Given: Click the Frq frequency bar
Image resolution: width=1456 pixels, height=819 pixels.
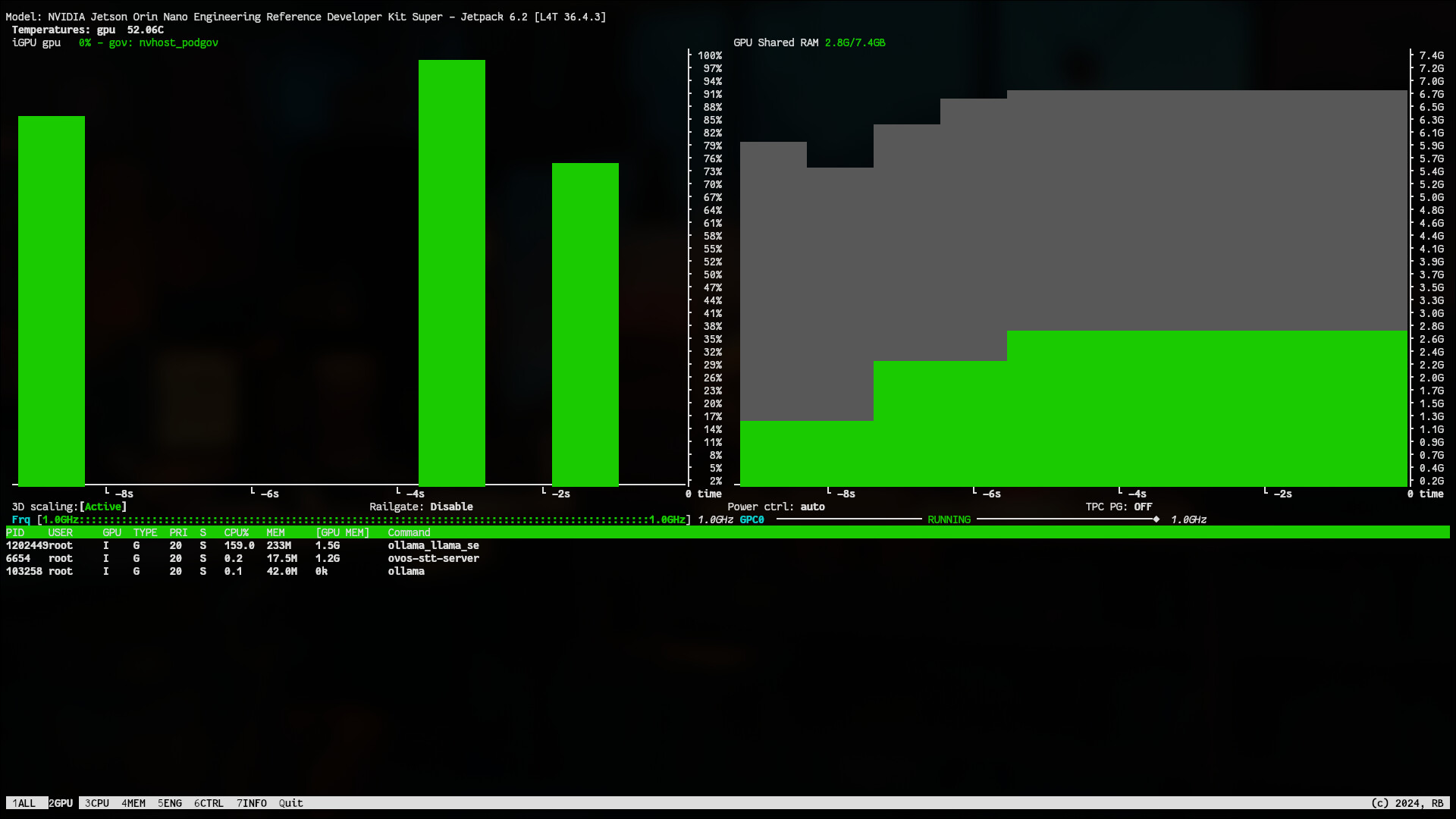Looking at the screenshot, I should coord(364,519).
